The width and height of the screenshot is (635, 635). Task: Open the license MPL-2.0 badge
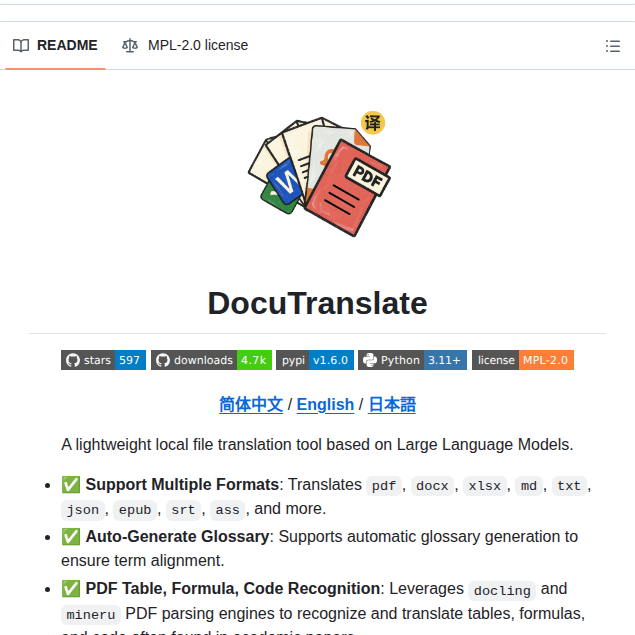[523, 360]
